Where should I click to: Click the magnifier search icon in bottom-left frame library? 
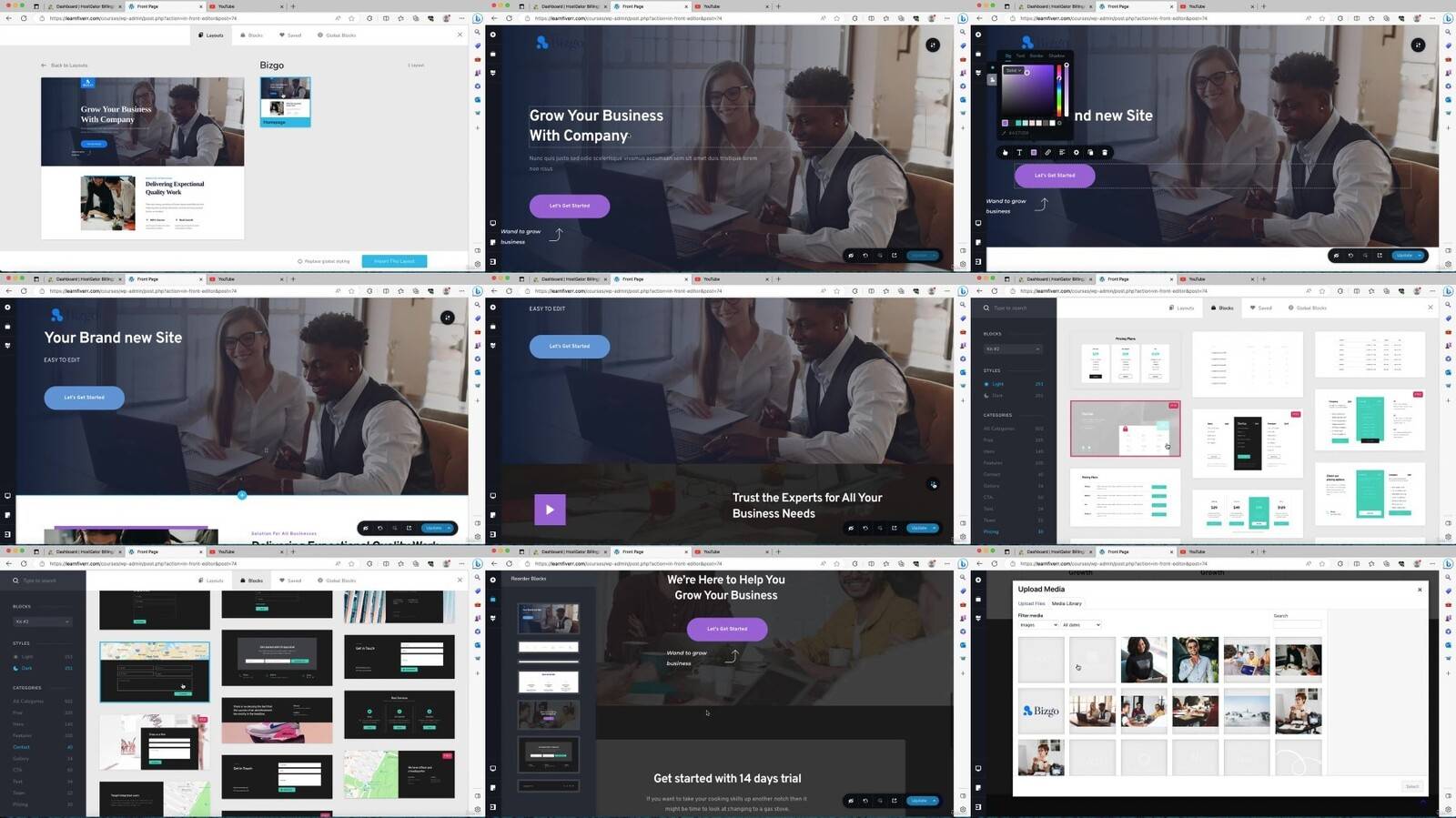15,581
